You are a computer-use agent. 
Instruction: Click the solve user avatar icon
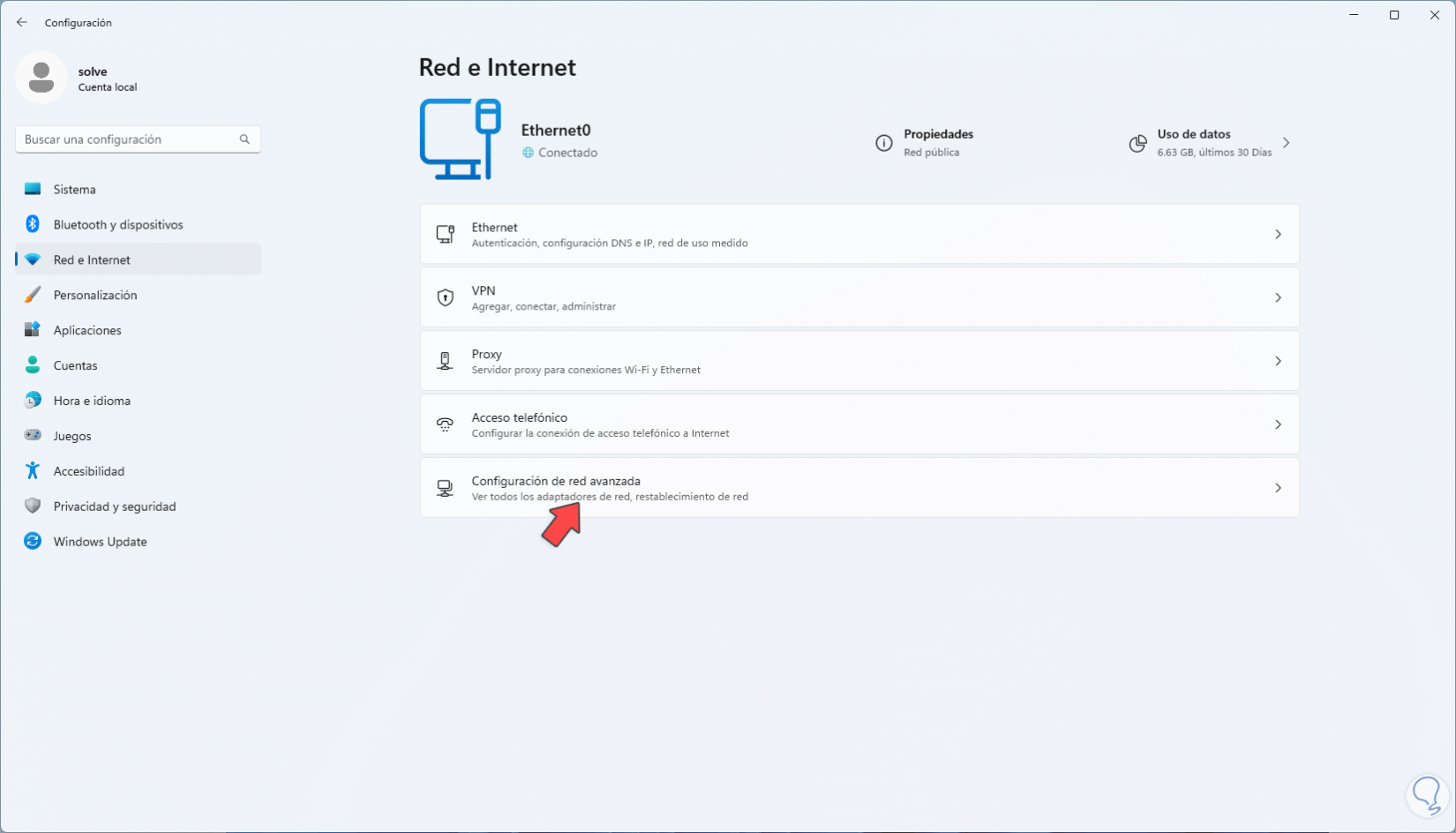[x=41, y=78]
